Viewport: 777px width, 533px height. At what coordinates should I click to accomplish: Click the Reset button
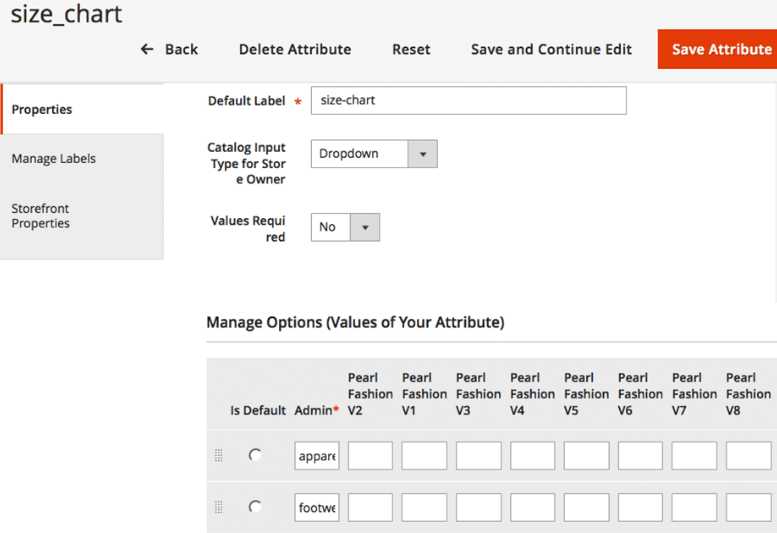pyautogui.click(x=411, y=49)
